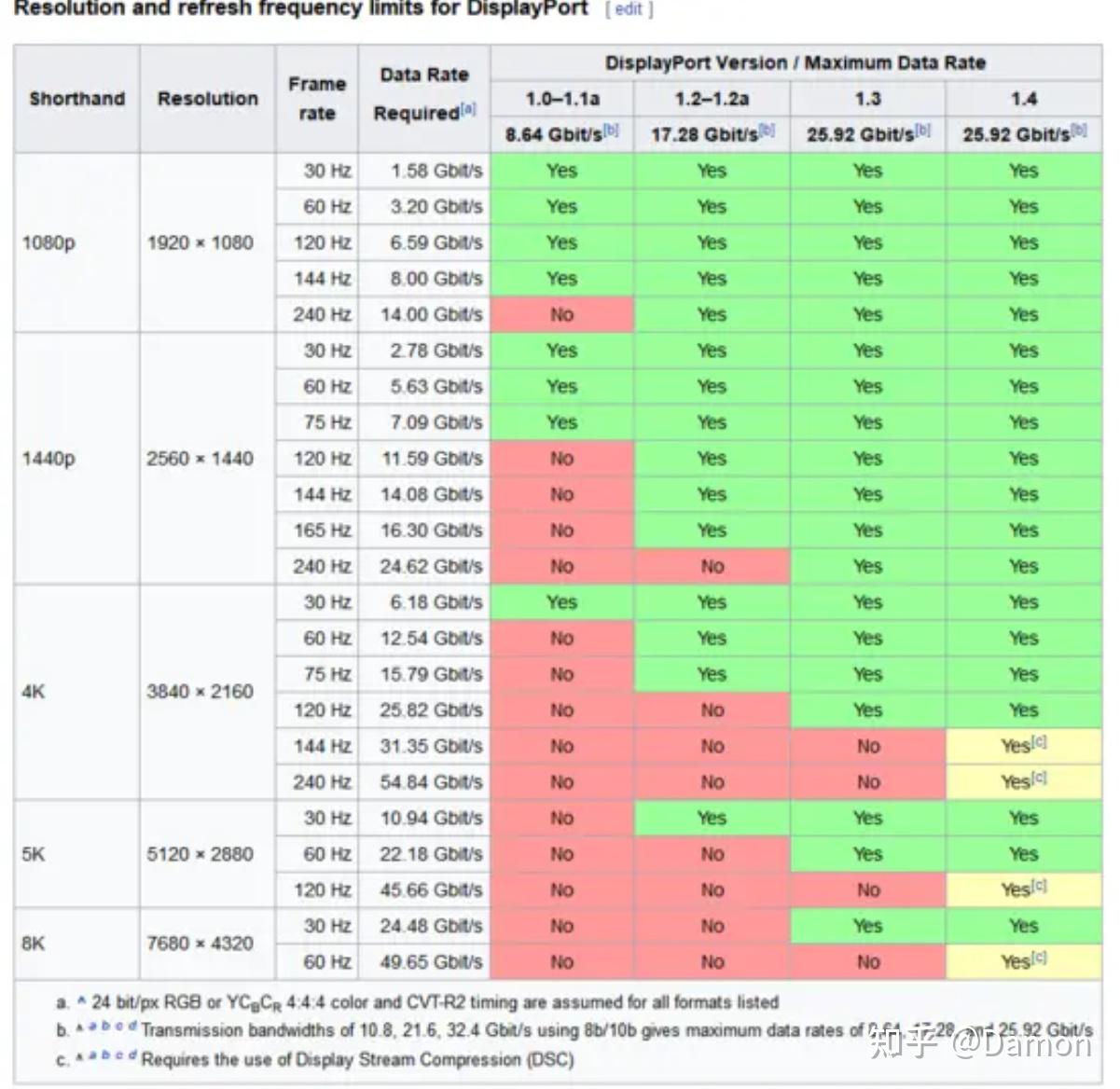Click footnote [c] on 4K 144 Hz Yes cell
1120x1089 pixels.
click(1040, 740)
